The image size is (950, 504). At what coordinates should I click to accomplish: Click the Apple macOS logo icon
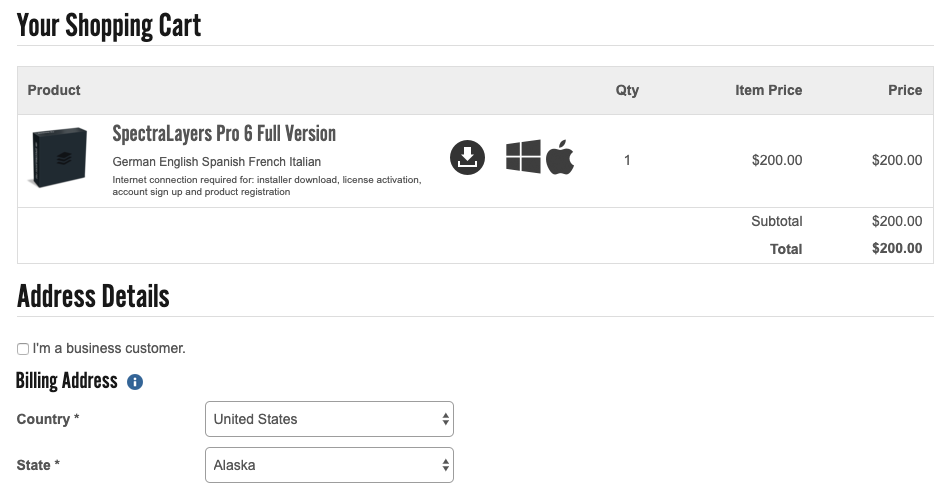(560, 157)
